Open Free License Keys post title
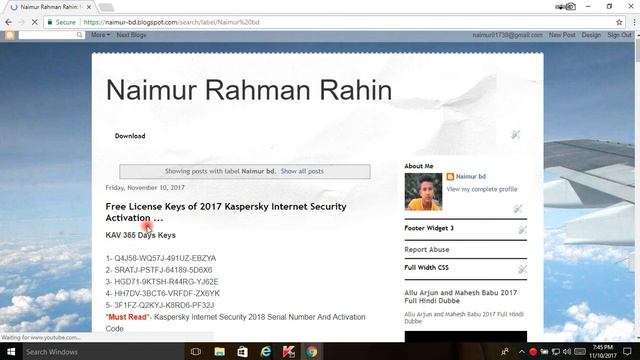This screenshot has height=360, width=640. pyautogui.click(x=226, y=212)
